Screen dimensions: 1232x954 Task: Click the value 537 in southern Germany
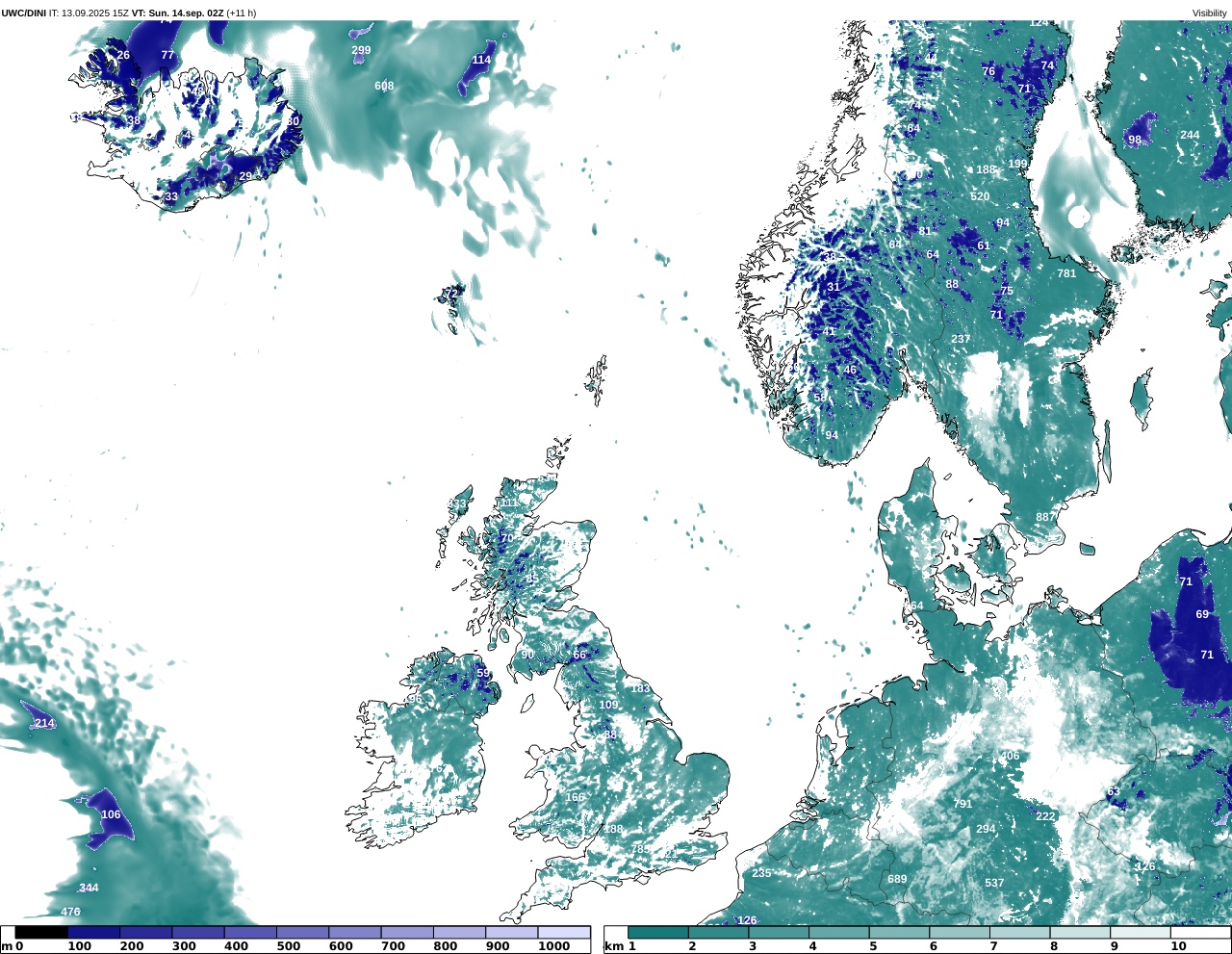(994, 884)
